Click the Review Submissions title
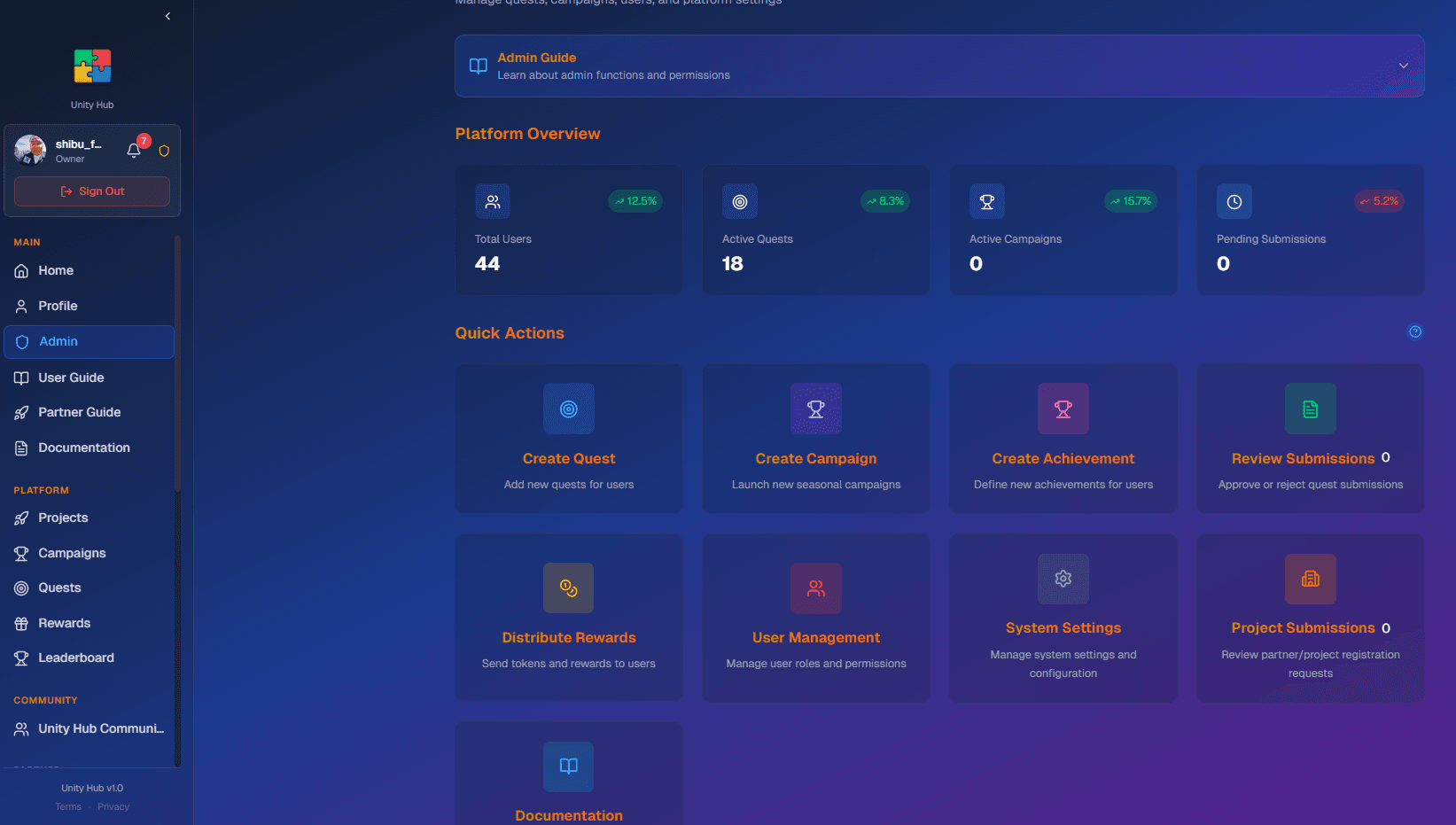This screenshot has width=1456, height=825. 1304,459
